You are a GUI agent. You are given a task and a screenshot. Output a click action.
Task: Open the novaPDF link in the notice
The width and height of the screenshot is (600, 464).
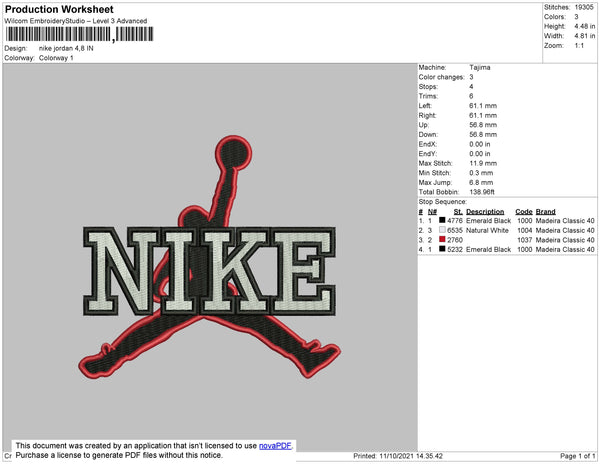click(x=275, y=446)
